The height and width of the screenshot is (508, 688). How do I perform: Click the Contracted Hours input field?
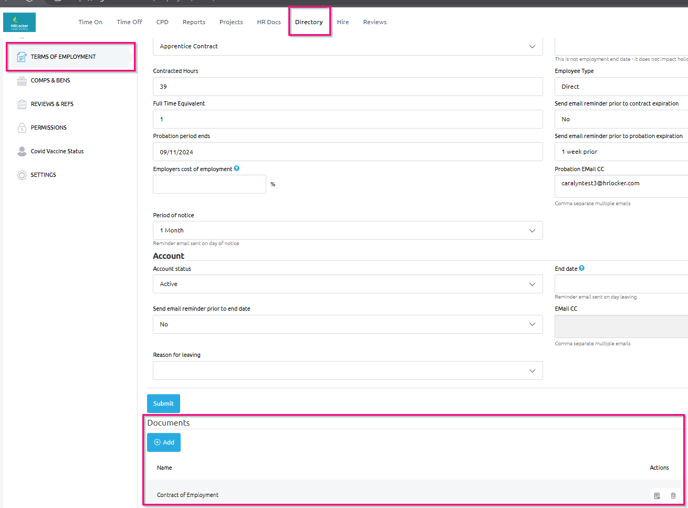click(x=346, y=87)
